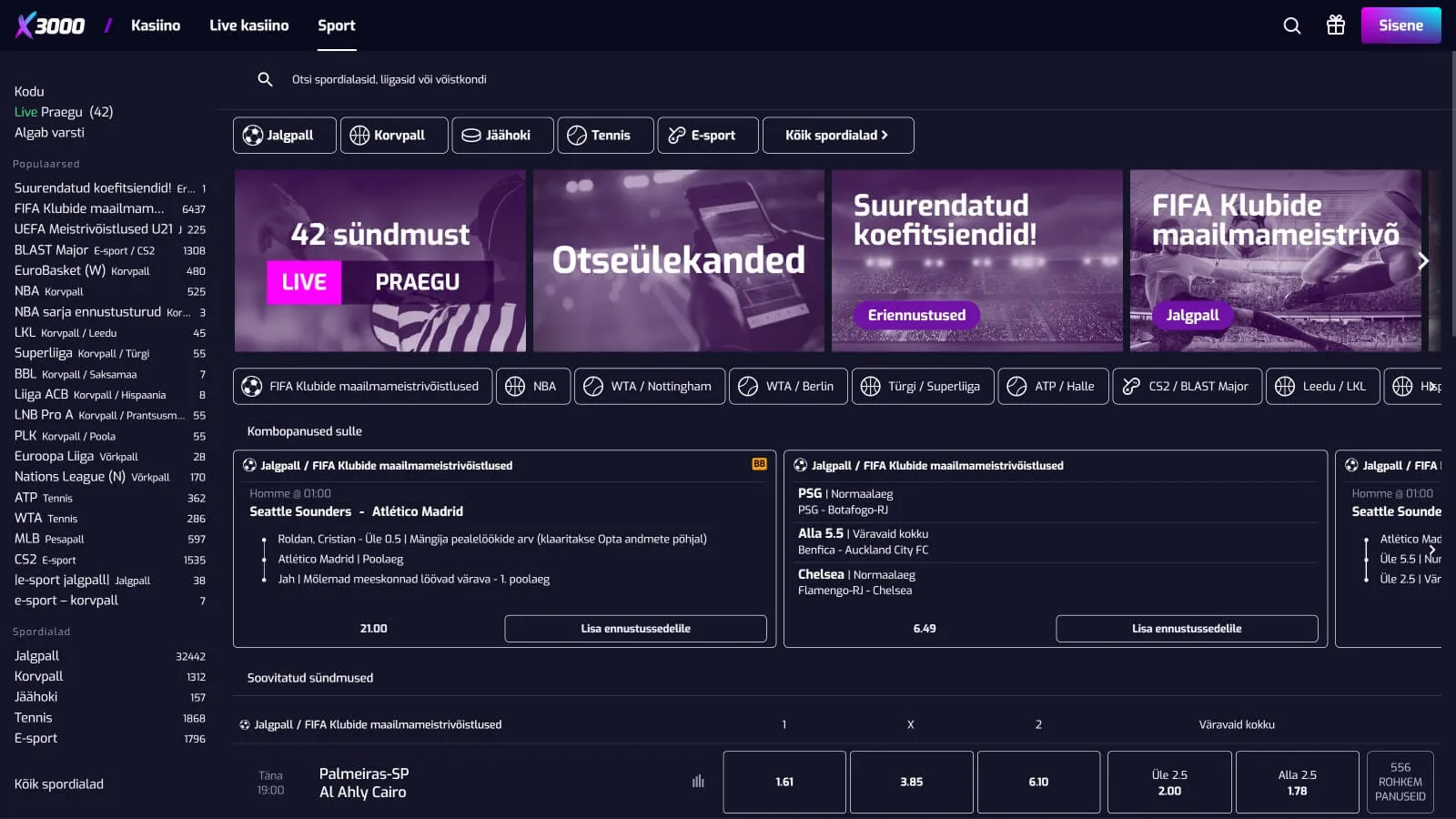The height and width of the screenshot is (819, 1456).
Task: Select the Korvpall basketball sport chip
Action: pyautogui.click(x=394, y=136)
